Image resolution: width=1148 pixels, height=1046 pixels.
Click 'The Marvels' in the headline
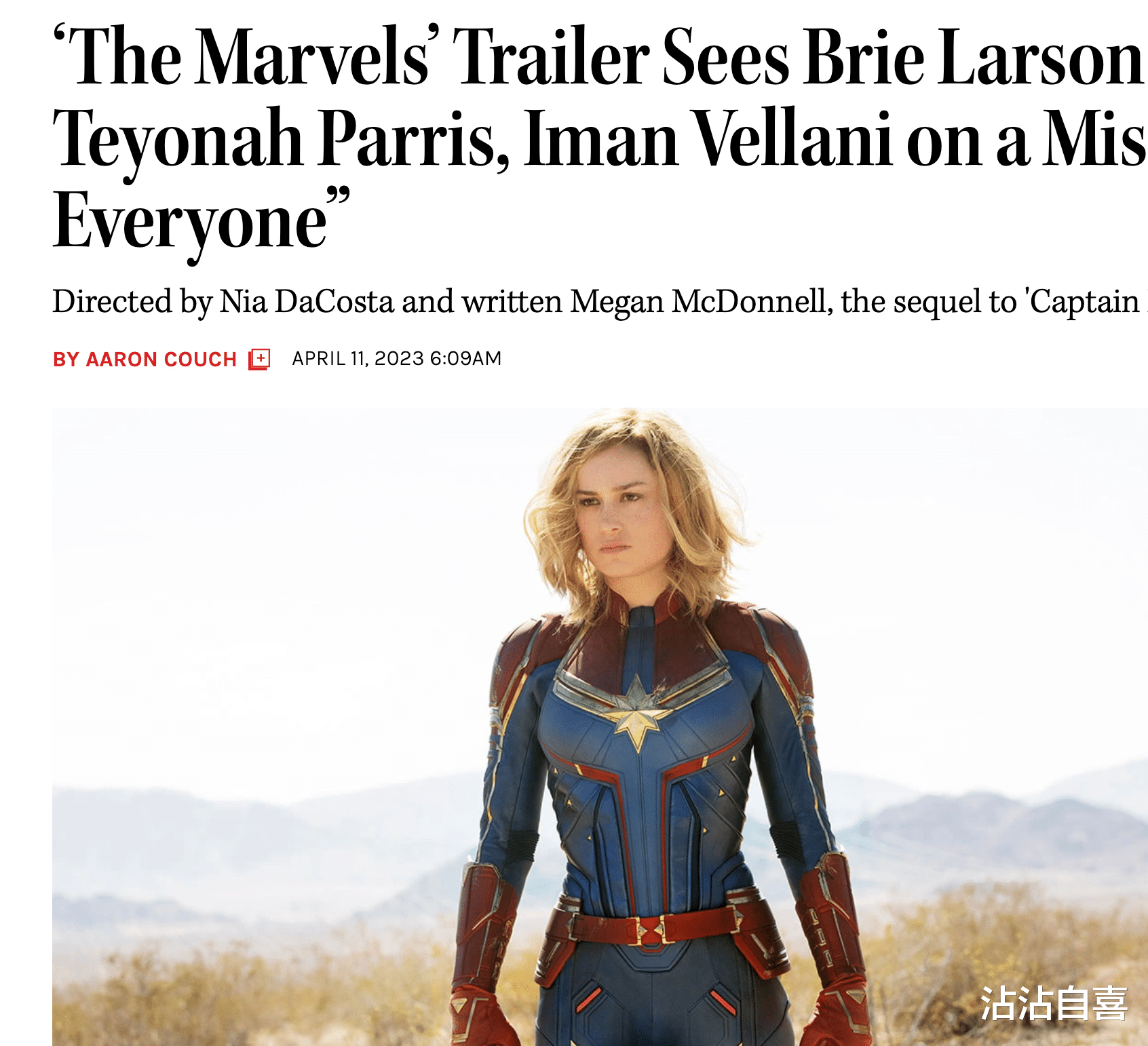246,57
